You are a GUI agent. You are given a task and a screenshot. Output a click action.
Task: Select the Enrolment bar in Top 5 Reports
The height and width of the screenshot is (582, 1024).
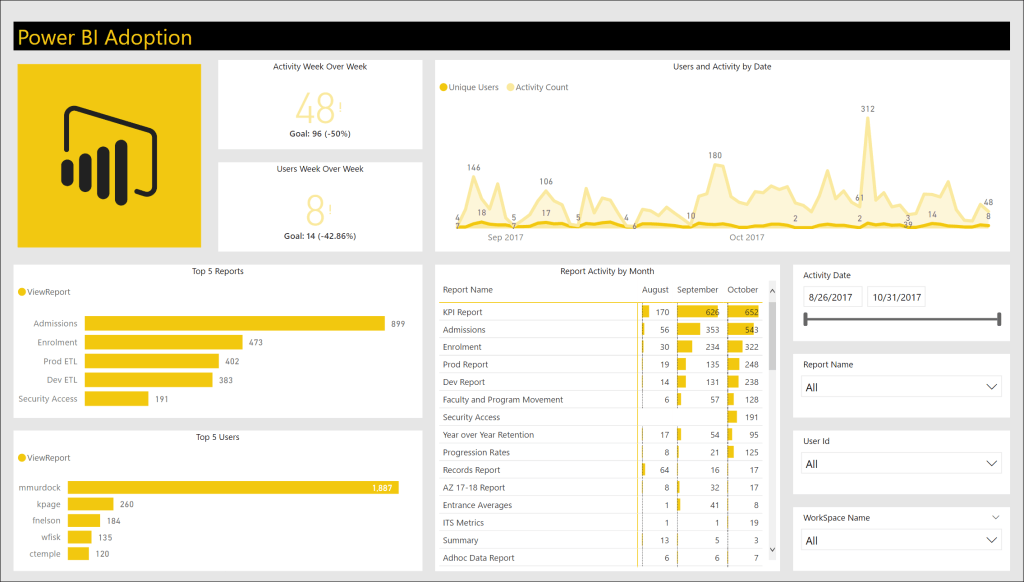163,342
